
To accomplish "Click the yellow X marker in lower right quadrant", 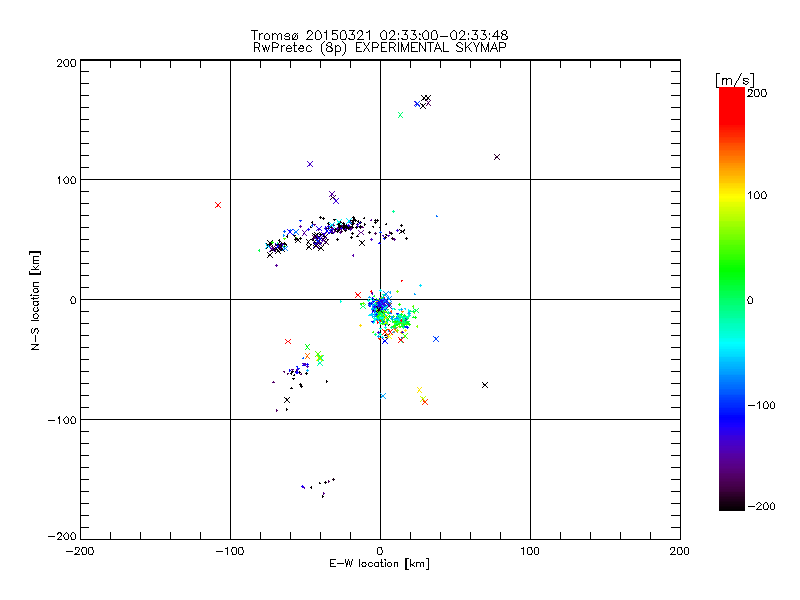I will pyautogui.click(x=419, y=390).
